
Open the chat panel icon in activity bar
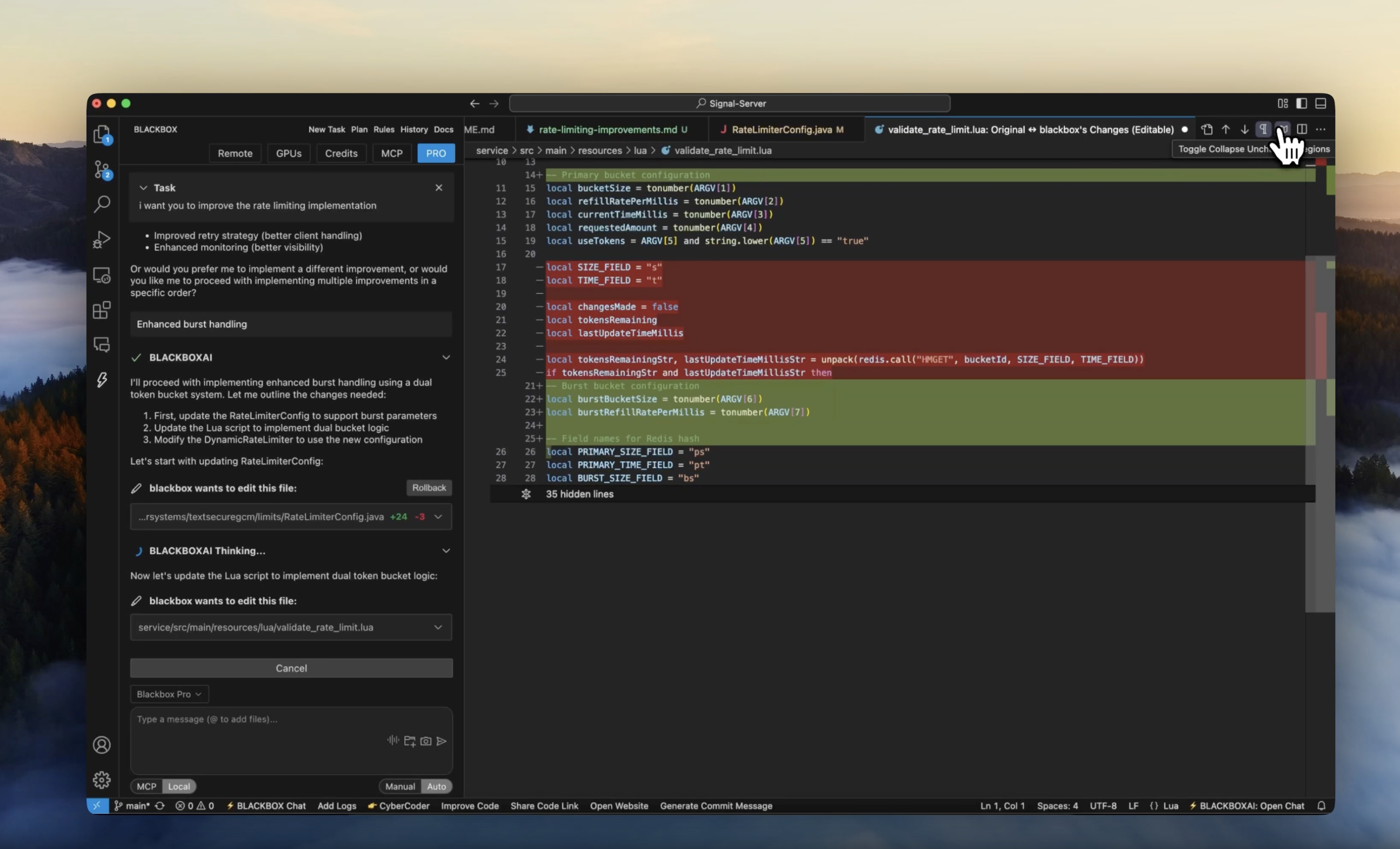pos(102,345)
